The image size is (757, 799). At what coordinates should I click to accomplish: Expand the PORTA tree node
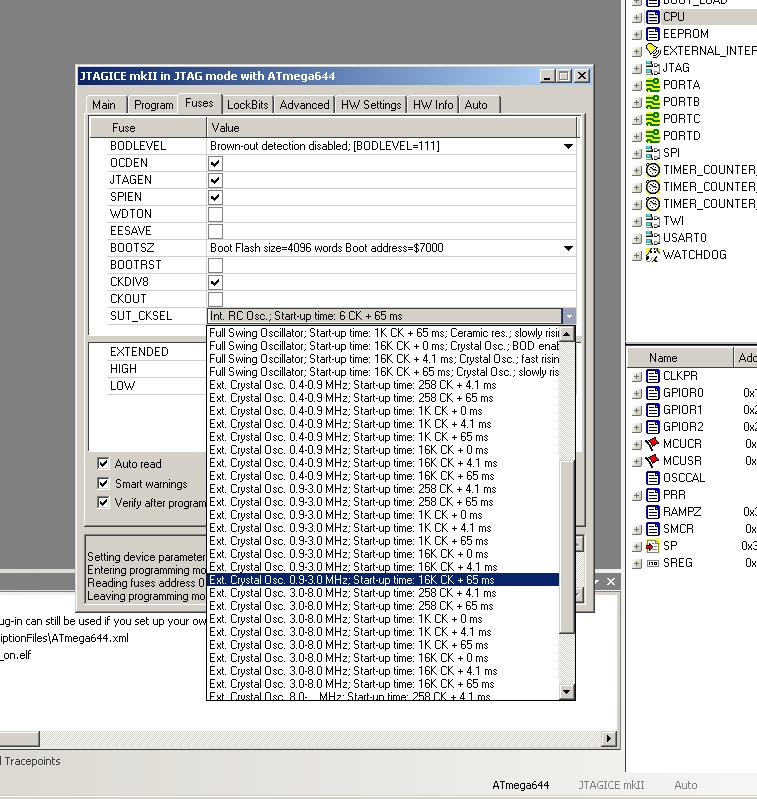(637, 86)
